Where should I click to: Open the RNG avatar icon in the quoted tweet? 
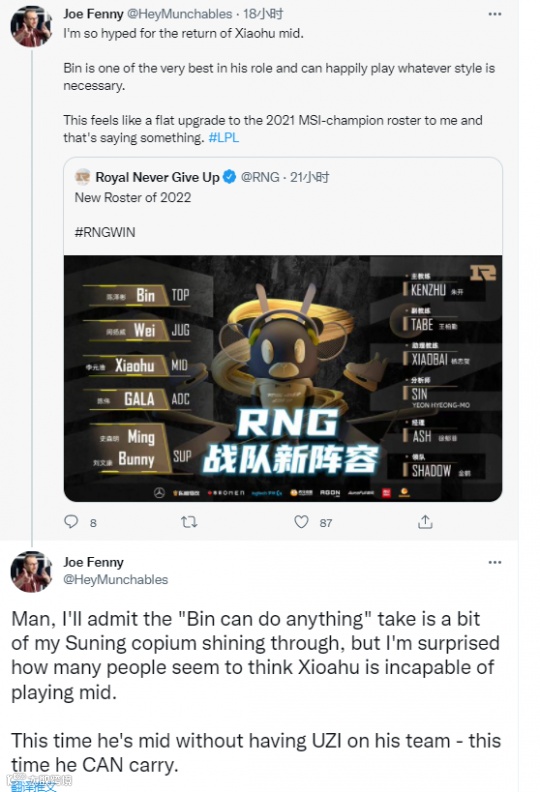pyautogui.click(x=82, y=177)
